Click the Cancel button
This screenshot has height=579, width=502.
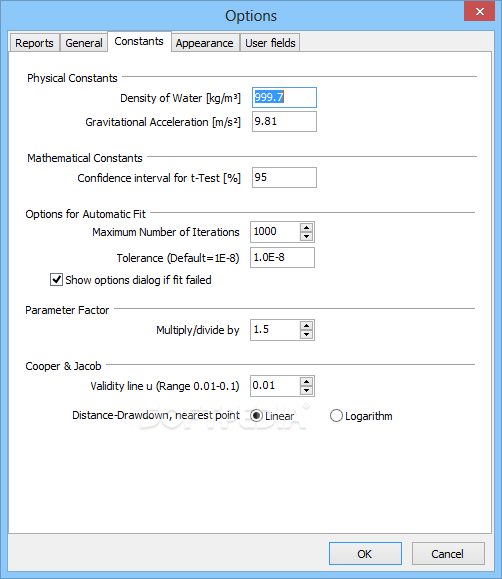click(448, 554)
